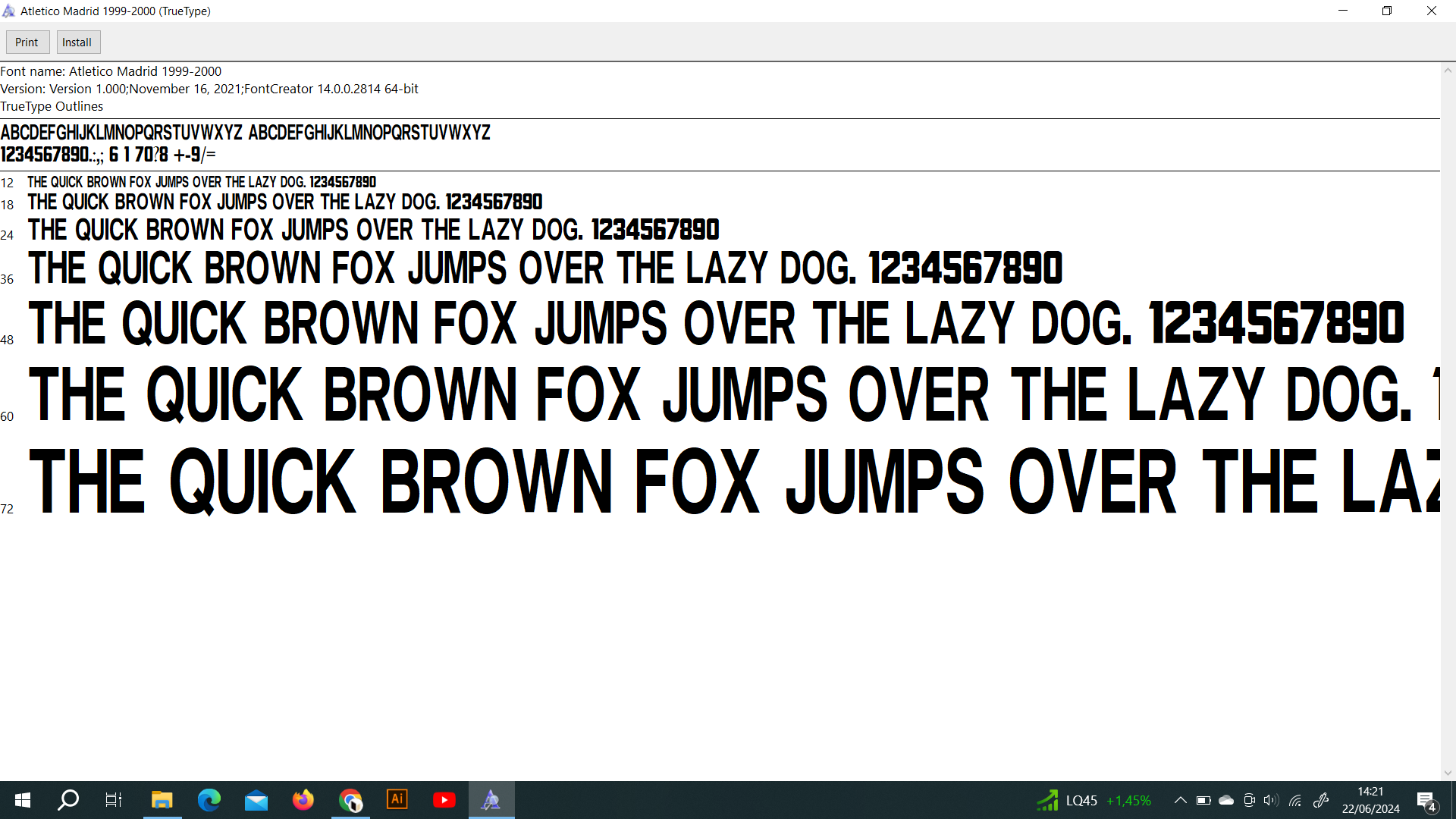Open Firefox from the taskbar
This screenshot has height=819, width=1456.
point(303,800)
